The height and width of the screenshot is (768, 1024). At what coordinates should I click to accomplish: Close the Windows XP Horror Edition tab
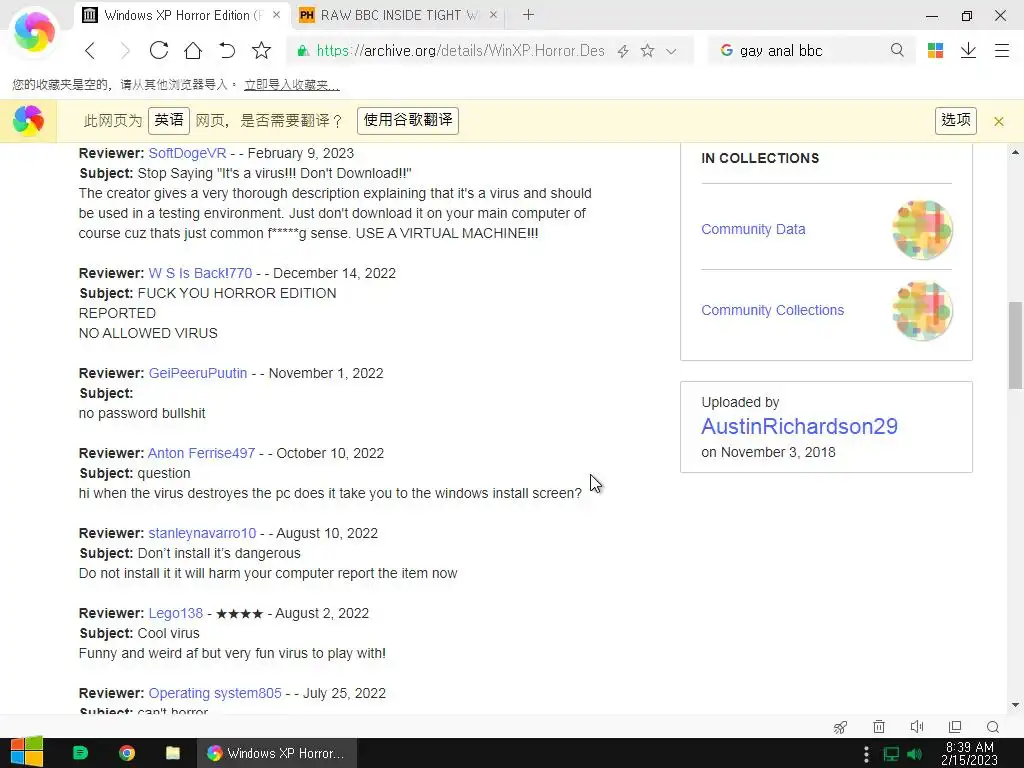click(x=276, y=15)
